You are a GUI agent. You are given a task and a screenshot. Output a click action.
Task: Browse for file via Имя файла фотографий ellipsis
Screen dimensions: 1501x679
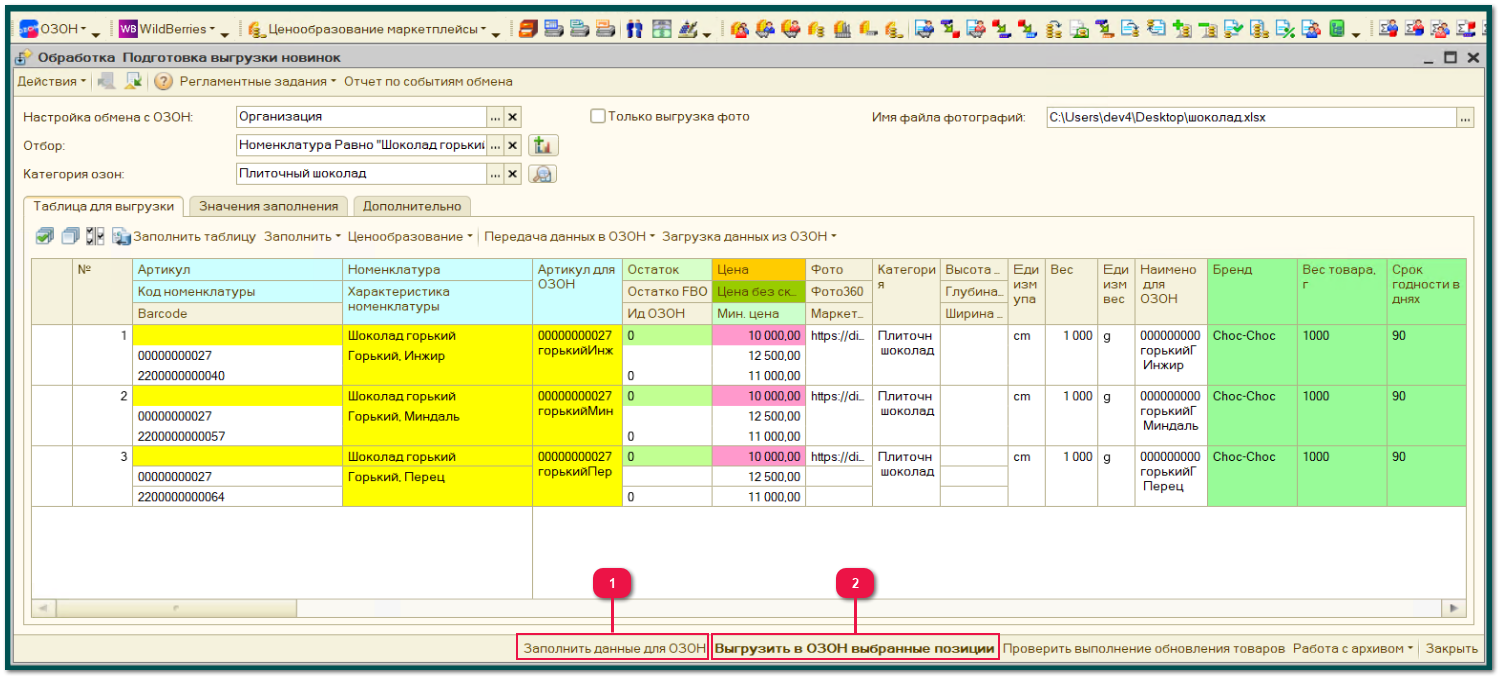click(x=1466, y=118)
